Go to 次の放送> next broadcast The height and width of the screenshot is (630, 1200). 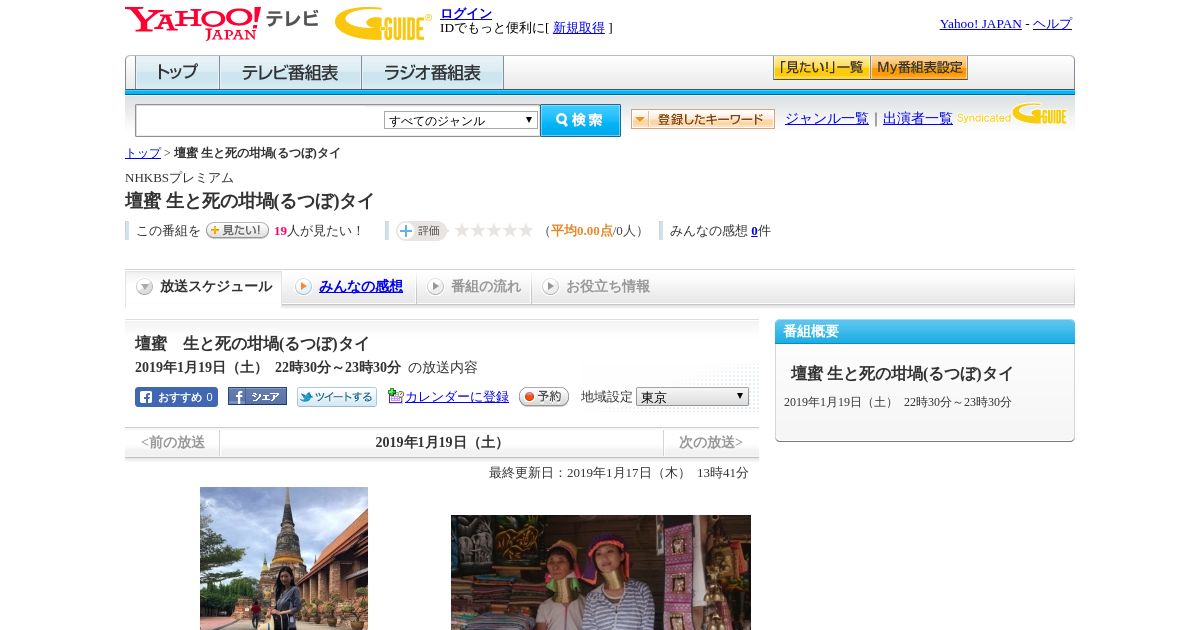pyautogui.click(x=711, y=442)
